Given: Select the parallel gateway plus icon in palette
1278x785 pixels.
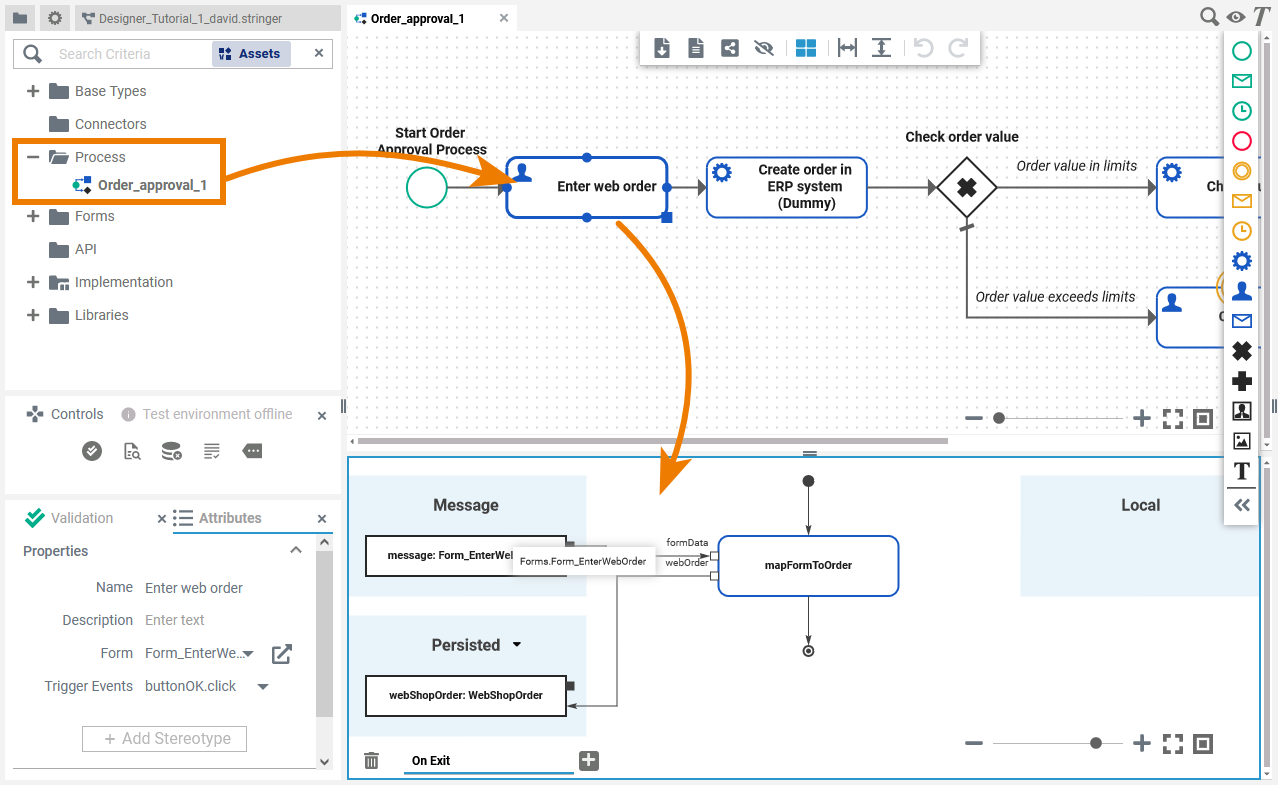Looking at the screenshot, I should [1241, 381].
